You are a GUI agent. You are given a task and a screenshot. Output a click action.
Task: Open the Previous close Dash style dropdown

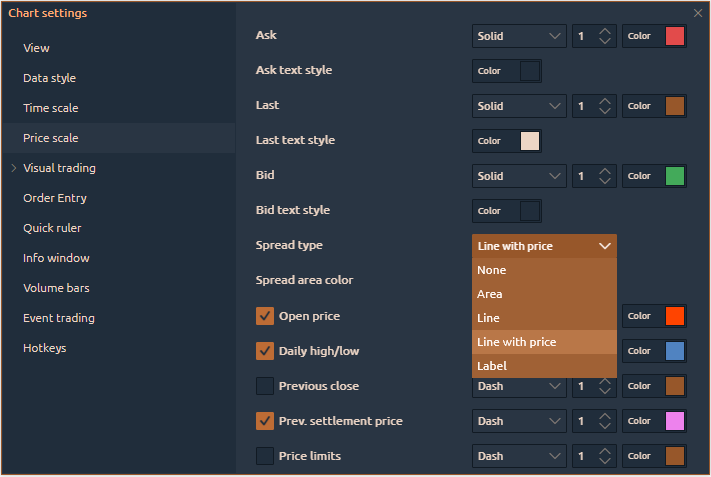point(518,386)
